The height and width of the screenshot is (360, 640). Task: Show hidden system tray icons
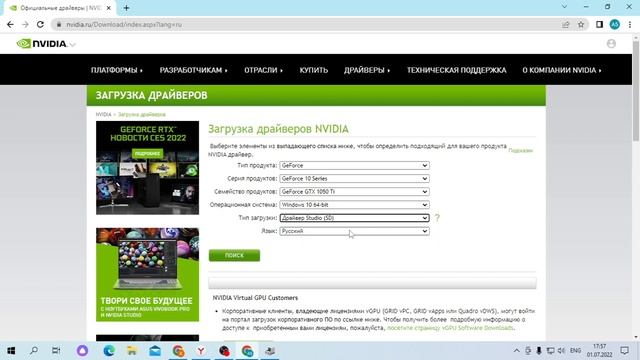coord(516,351)
